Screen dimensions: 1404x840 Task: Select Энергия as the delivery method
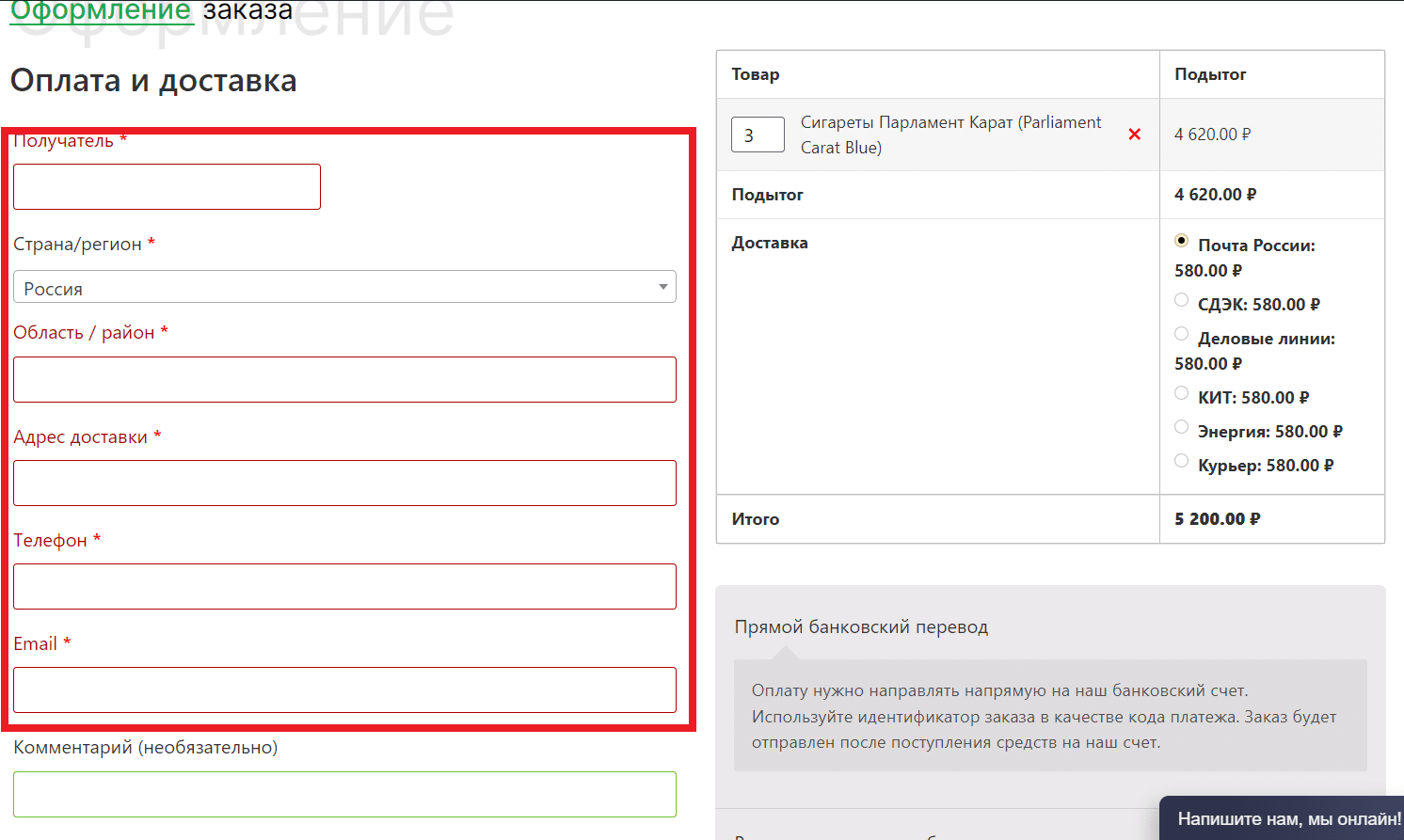(1181, 427)
